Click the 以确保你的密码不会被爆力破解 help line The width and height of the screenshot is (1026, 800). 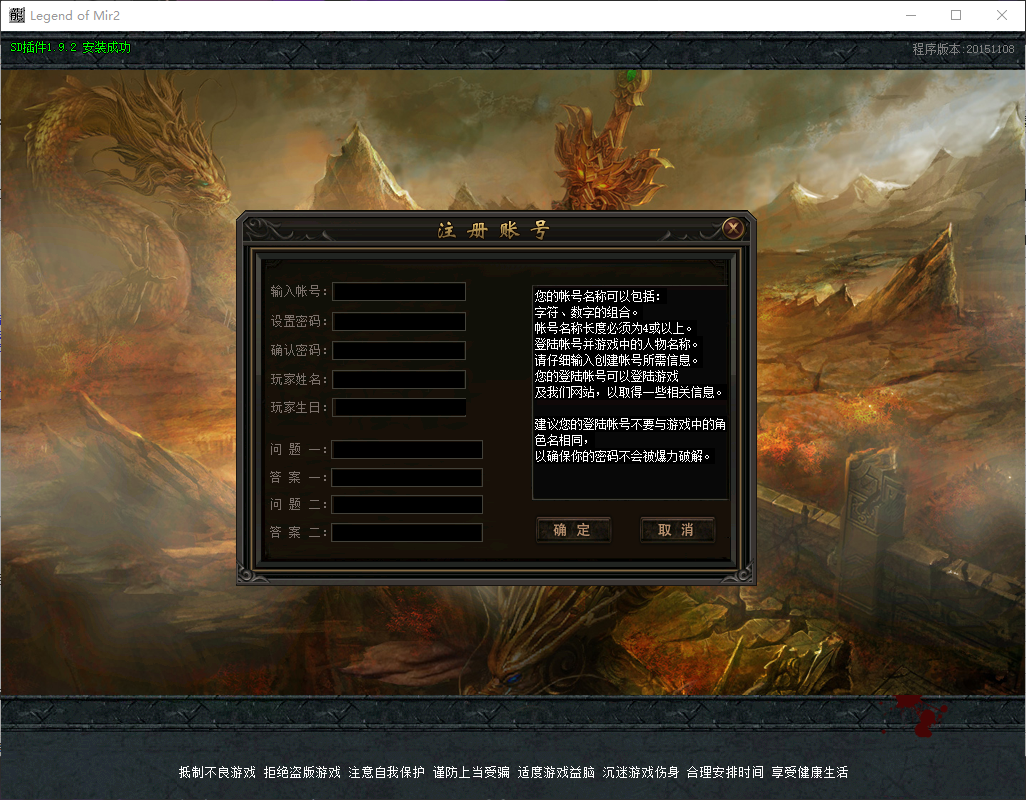point(622,456)
